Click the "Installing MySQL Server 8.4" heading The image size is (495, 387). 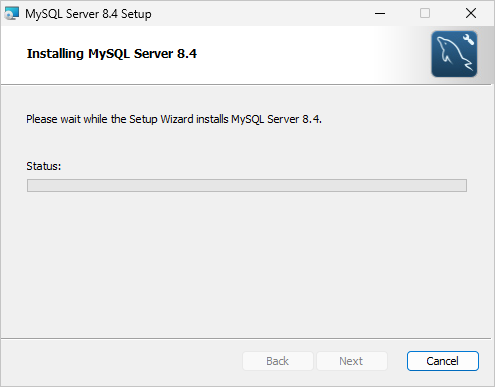pos(112,54)
